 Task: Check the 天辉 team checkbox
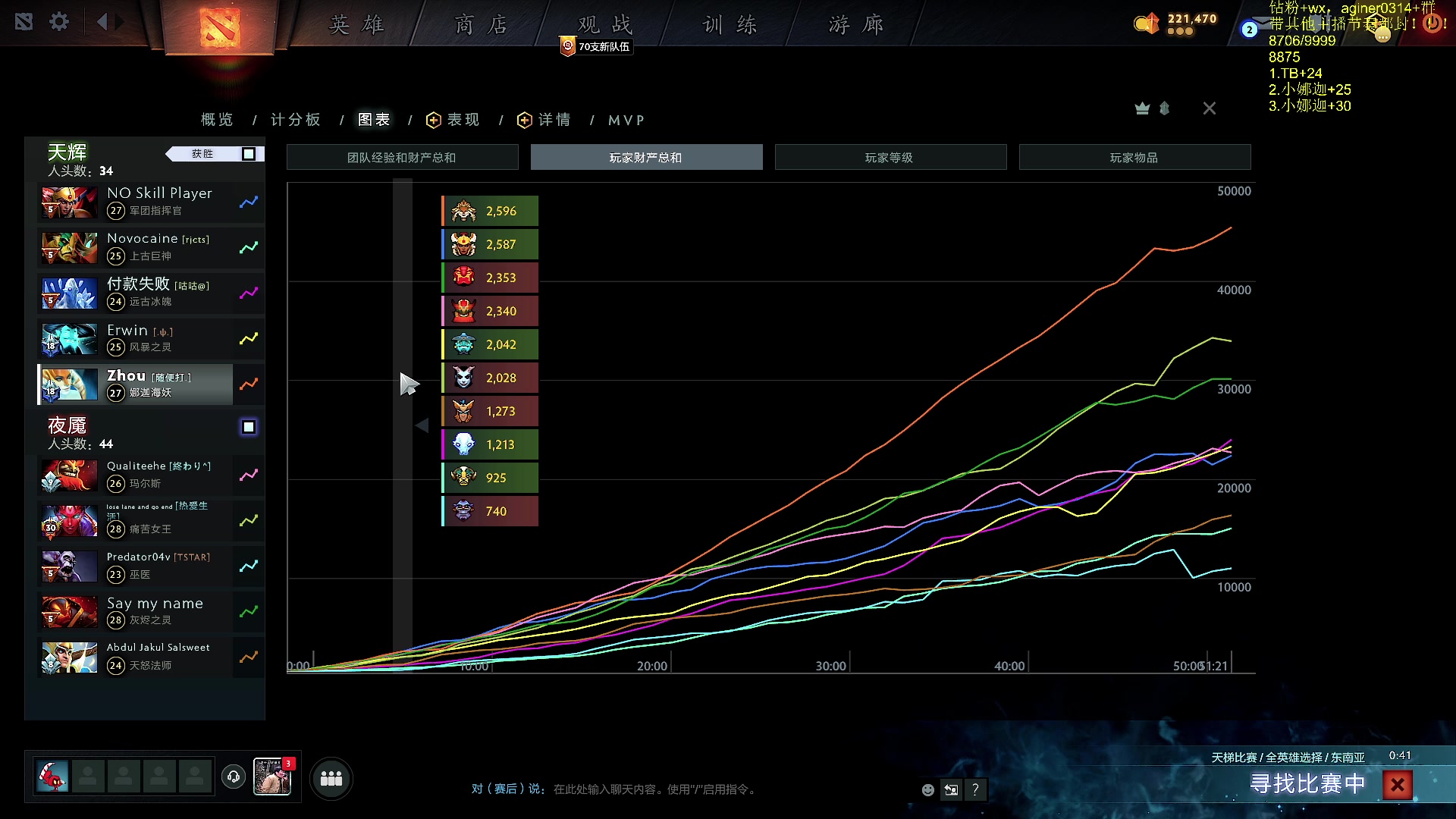click(x=249, y=154)
